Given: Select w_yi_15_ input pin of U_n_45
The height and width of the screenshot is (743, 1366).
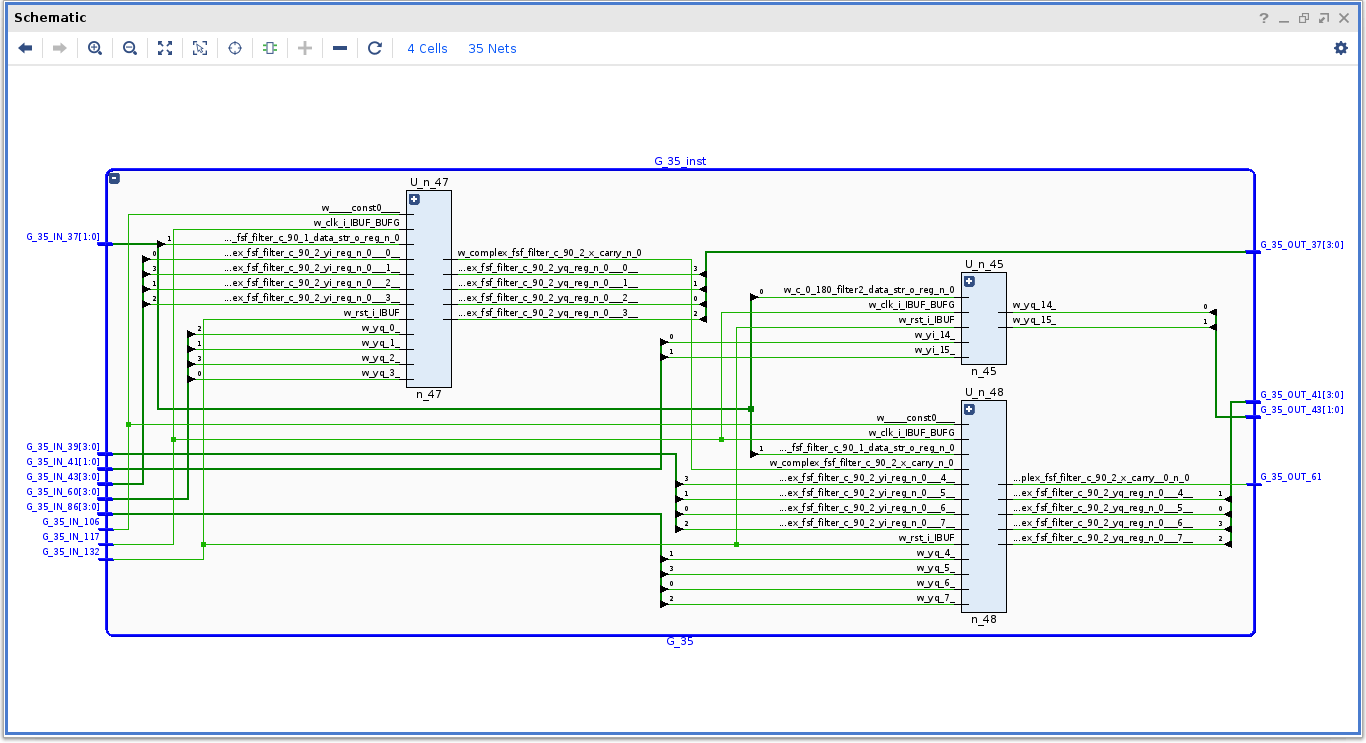Looking at the screenshot, I should point(934,350).
